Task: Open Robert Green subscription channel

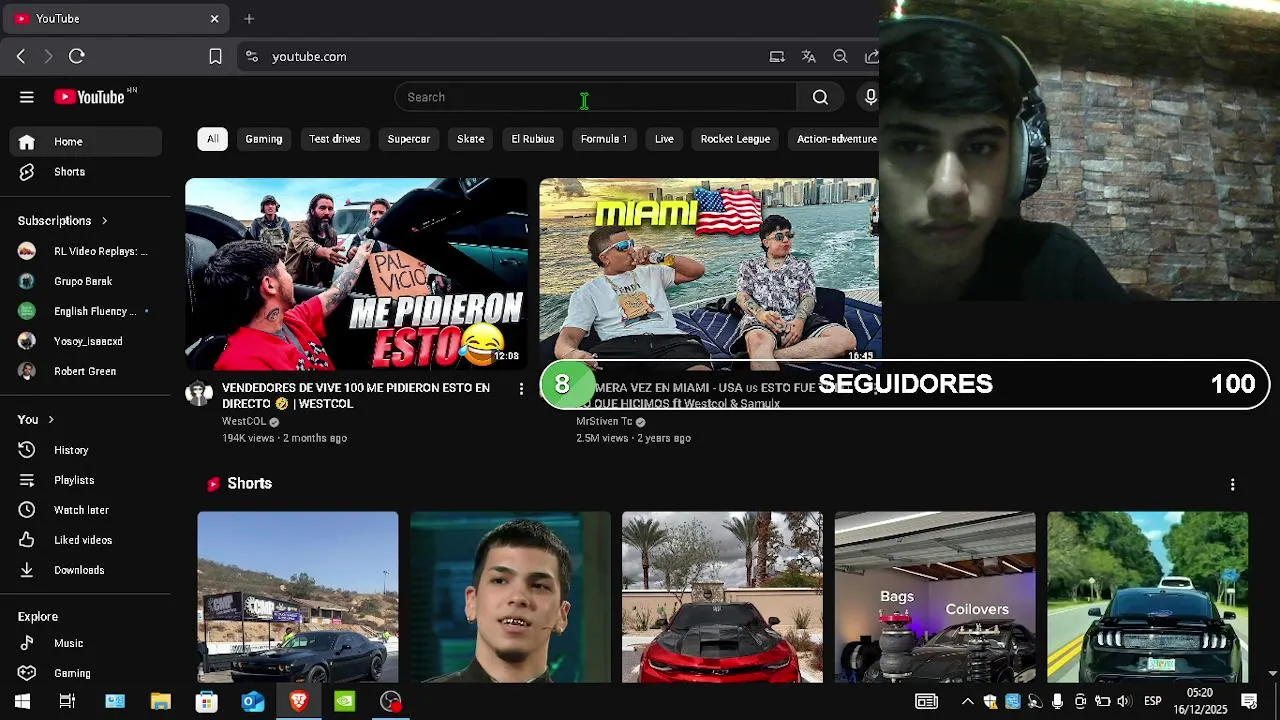Action: pos(85,371)
